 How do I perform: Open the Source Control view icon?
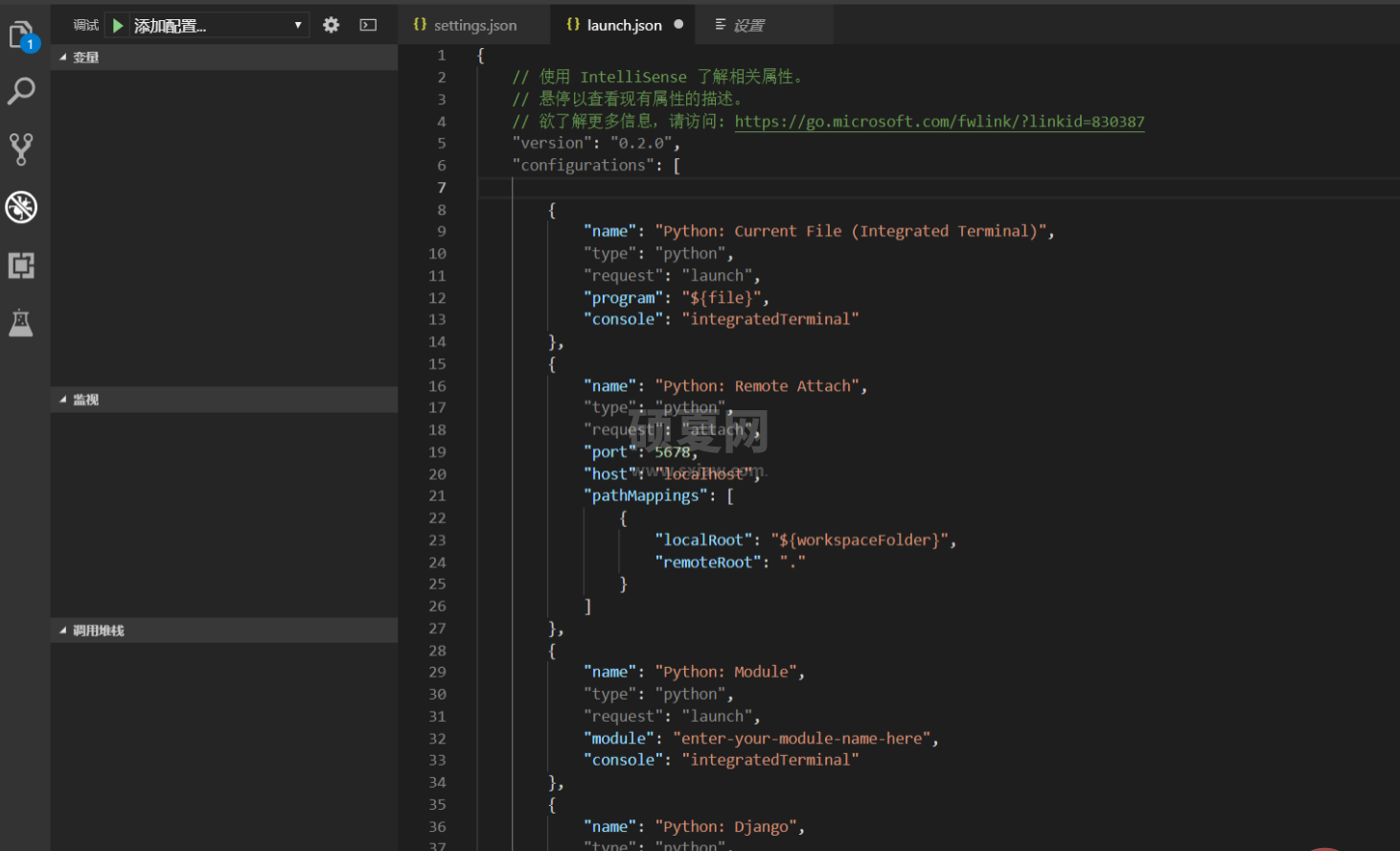(x=21, y=149)
